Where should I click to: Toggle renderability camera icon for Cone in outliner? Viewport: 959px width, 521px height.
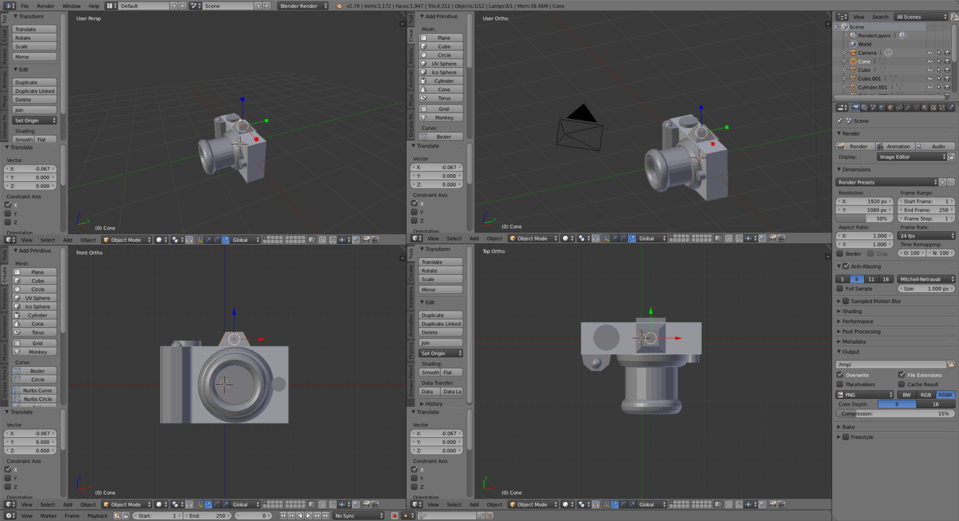click(947, 61)
